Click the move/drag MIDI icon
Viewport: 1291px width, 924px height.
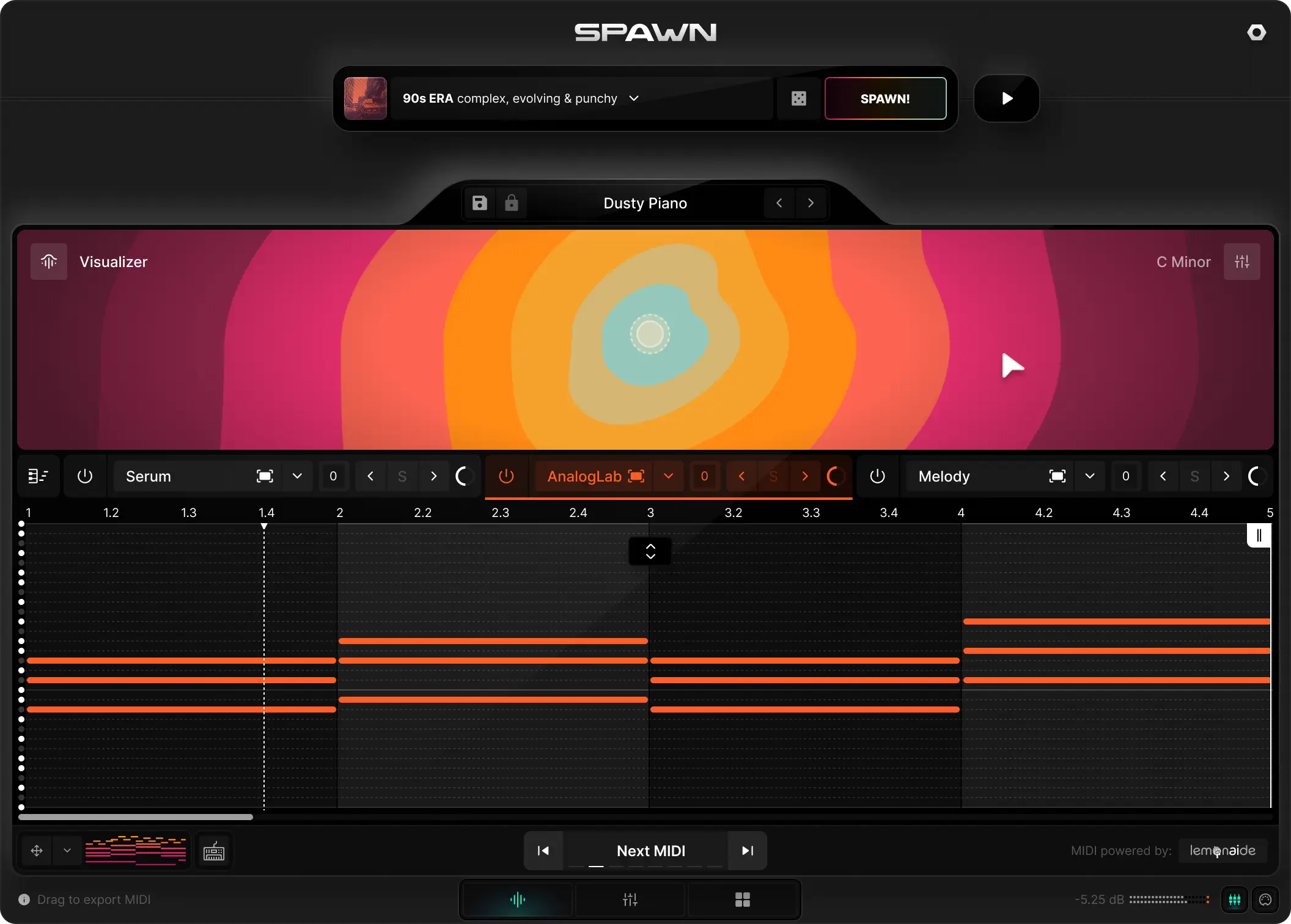point(37,851)
